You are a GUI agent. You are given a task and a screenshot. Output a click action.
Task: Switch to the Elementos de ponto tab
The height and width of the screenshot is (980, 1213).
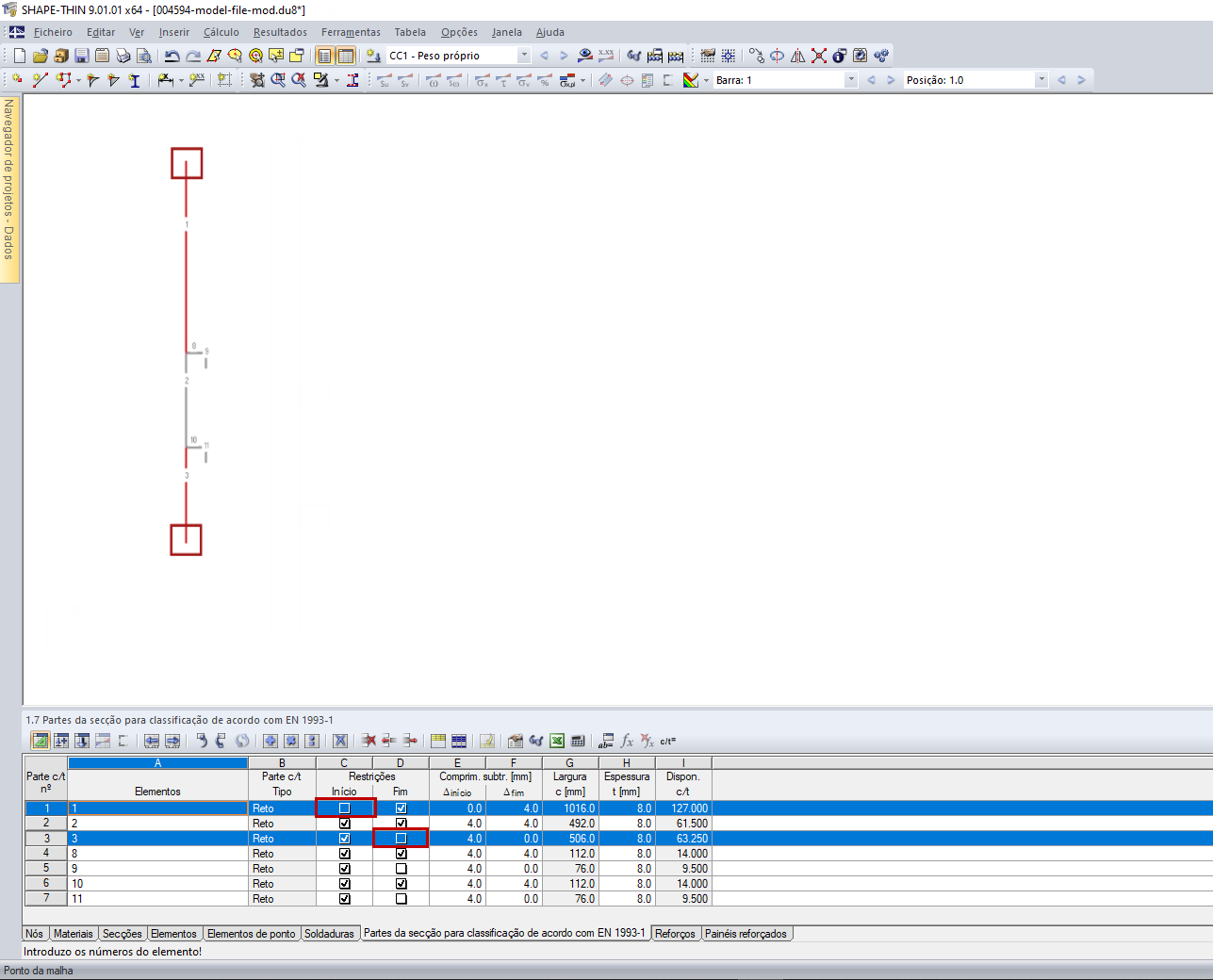[251, 934]
